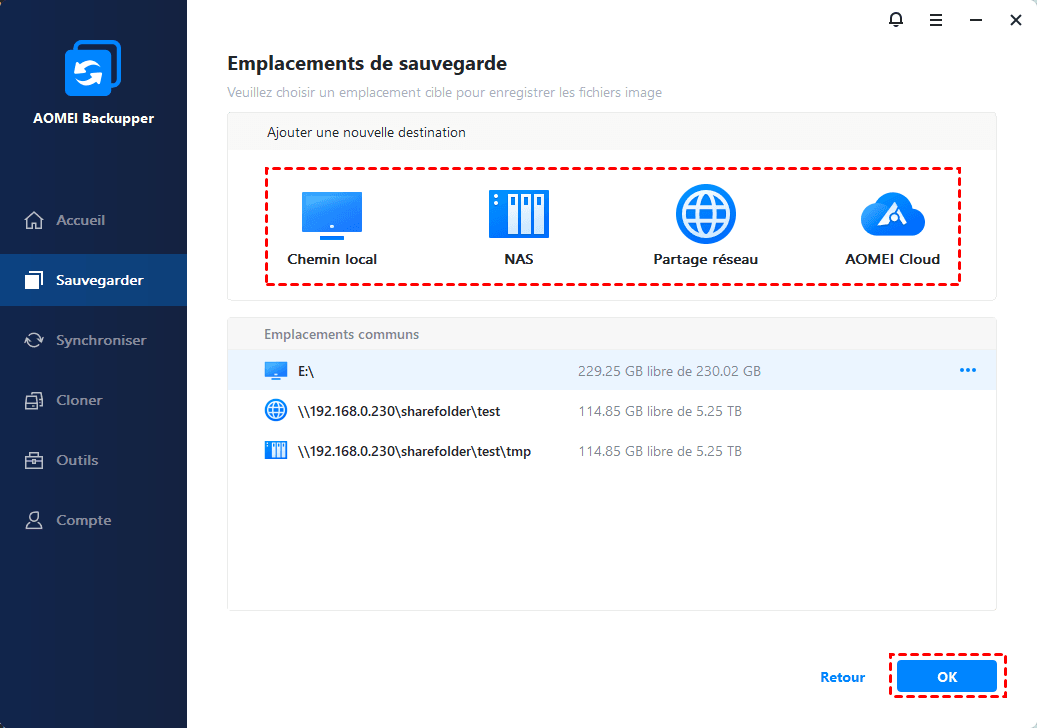Open notifications bell icon
Image resolution: width=1037 pixels, height=728 pixels.
895,20
